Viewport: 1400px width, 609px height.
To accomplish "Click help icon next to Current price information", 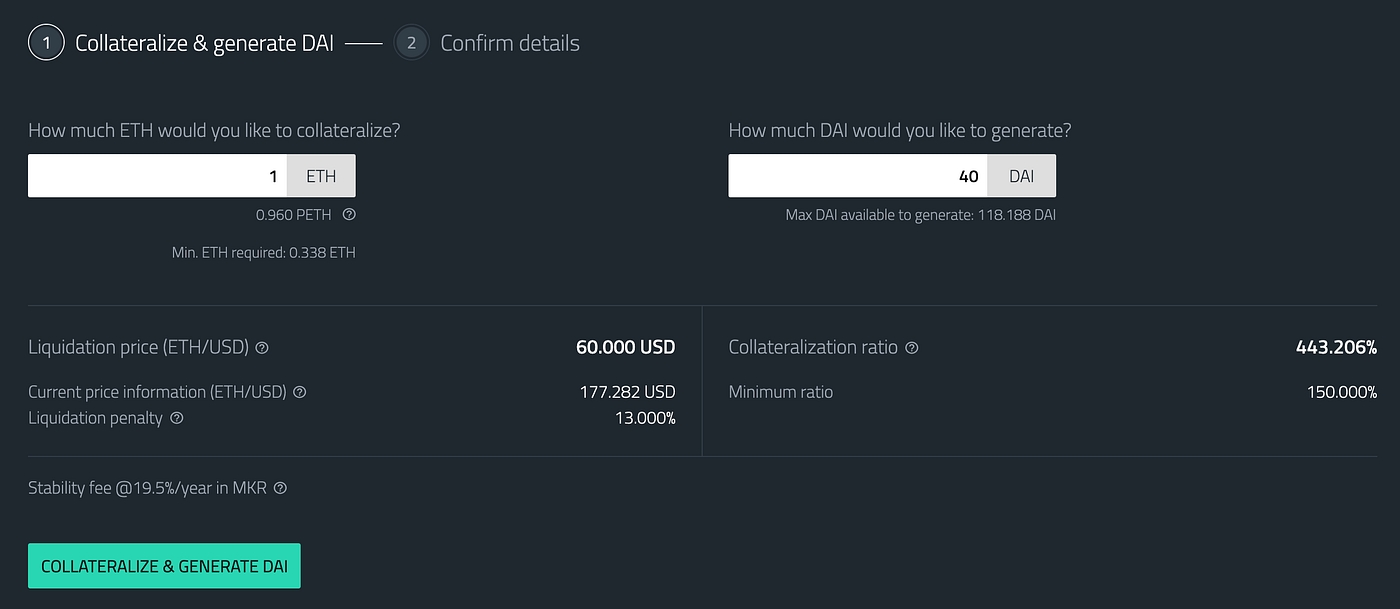I will point(300,392).
